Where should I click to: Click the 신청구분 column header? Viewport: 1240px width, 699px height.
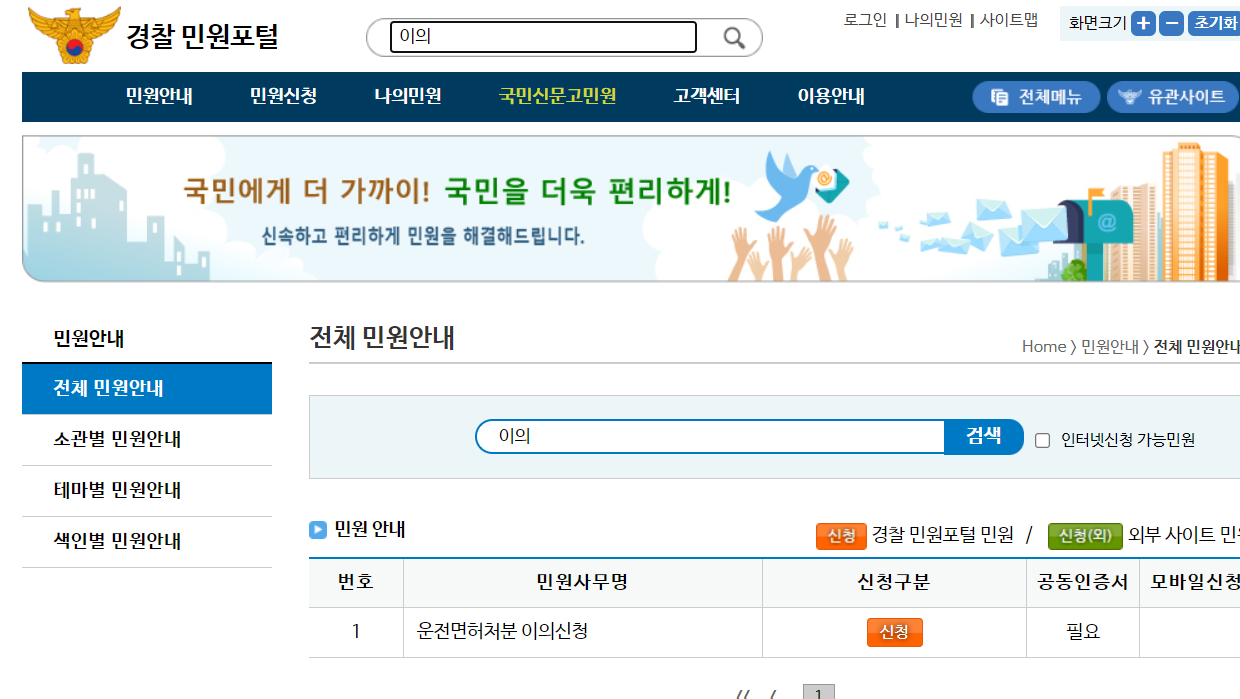pyautogui.click(x=894, y=583)
